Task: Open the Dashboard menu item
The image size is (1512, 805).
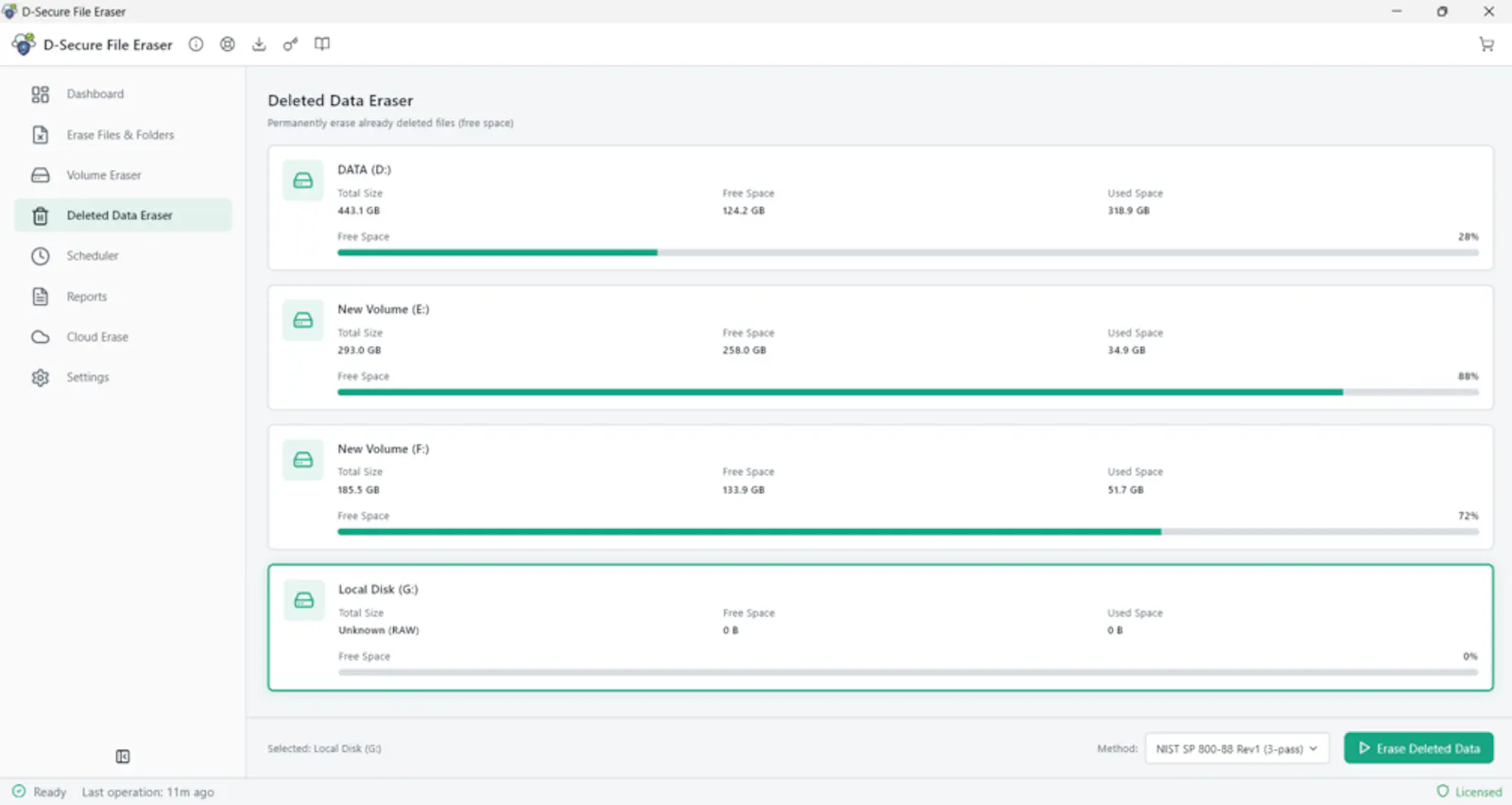Action: coord(123,94)
